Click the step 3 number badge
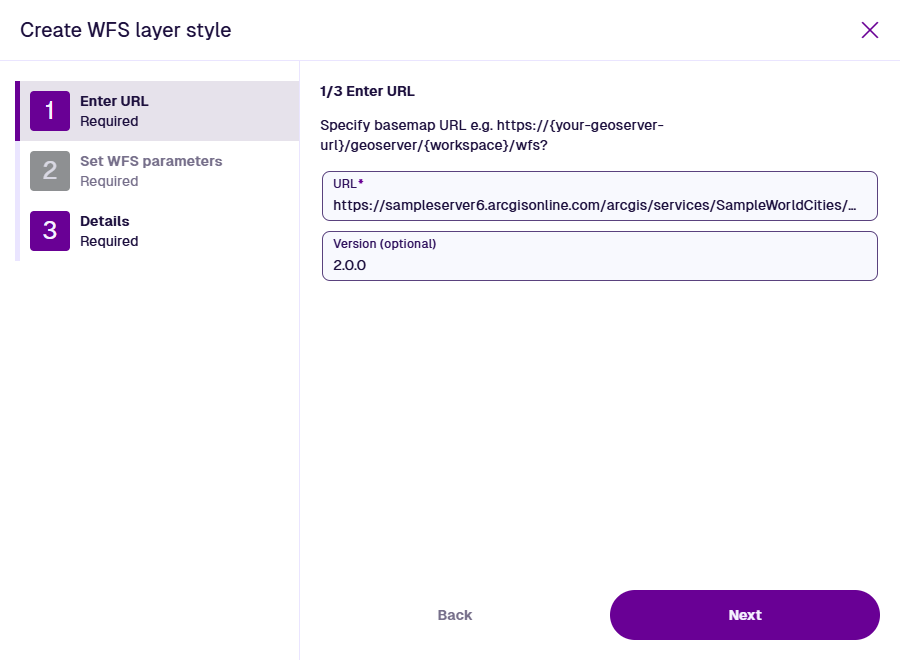Screen dimensions: 900x660 pyautogui.click(x=50, y=231)
